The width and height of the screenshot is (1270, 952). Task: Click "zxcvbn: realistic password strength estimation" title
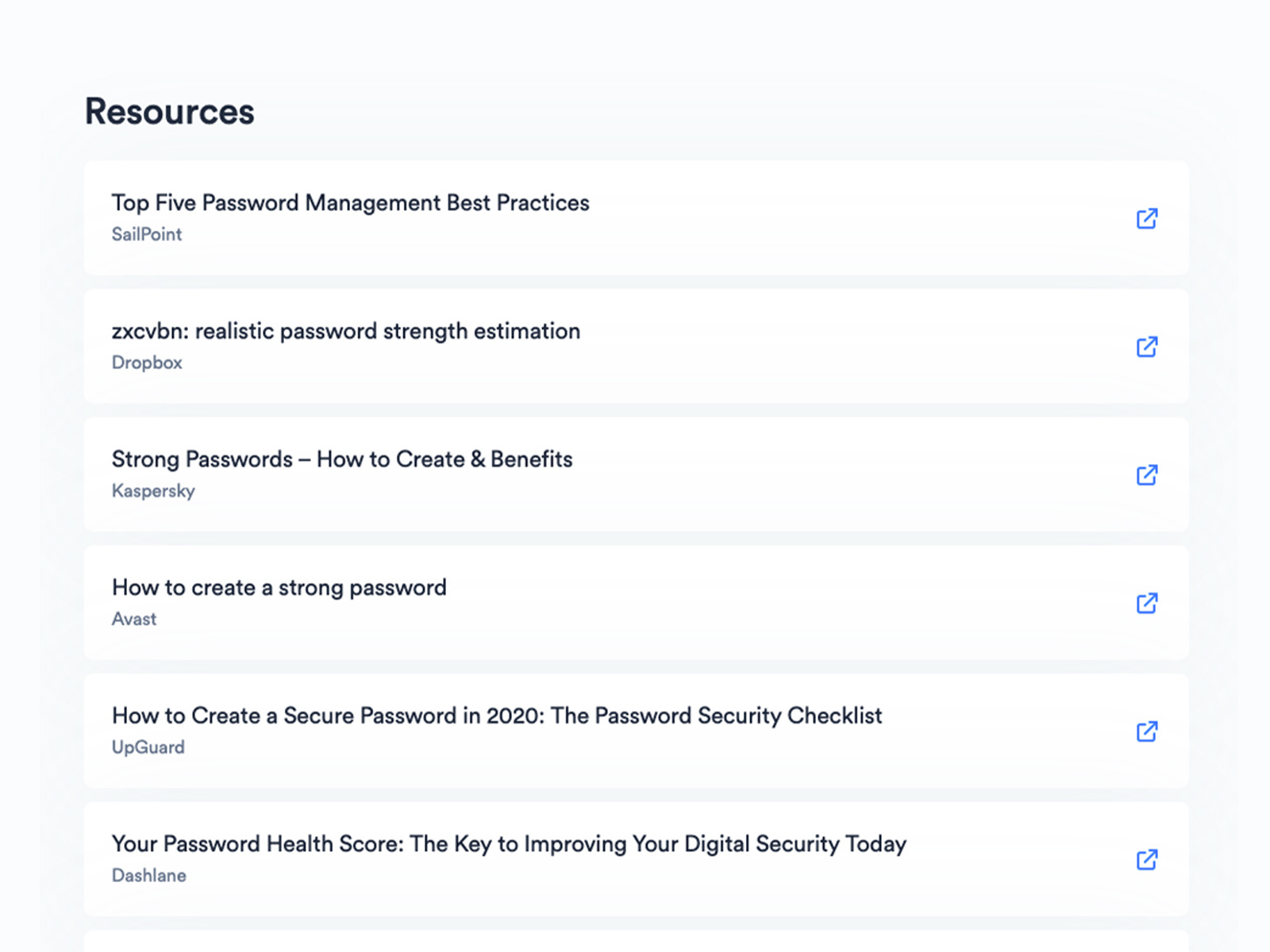point(345,332)
